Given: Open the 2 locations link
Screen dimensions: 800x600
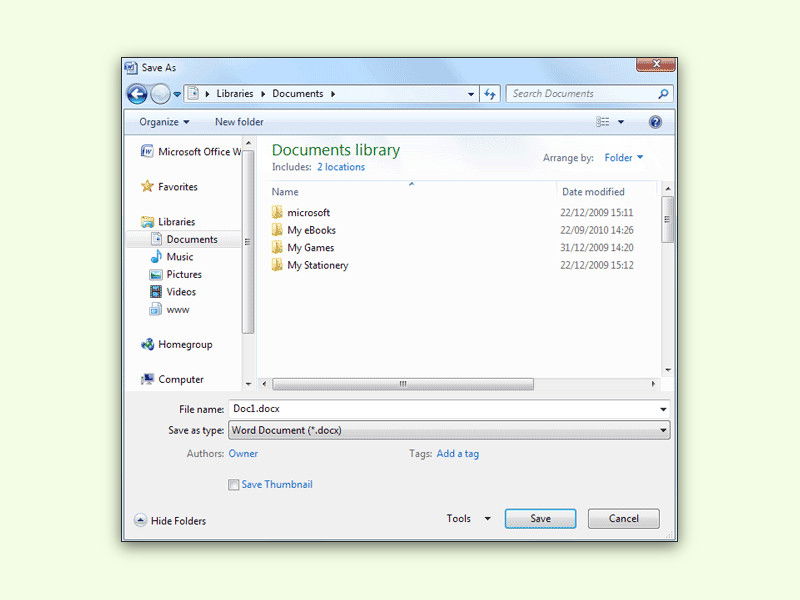Looking at the screenshot, I should click(x=341, y=167).
